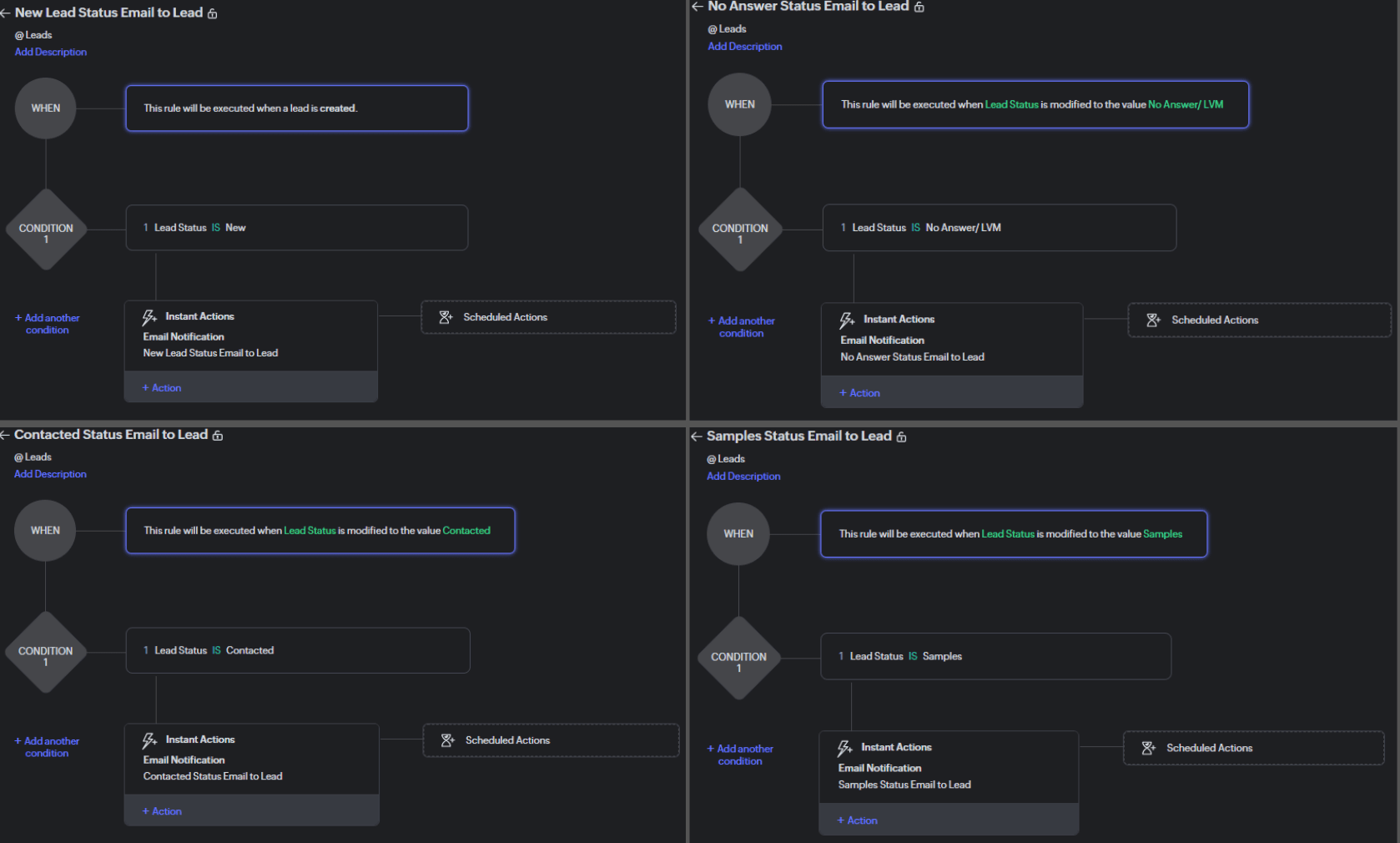Viewport: 1400px width, 843px height.
Task: Select the Instant Actions lightning icon in New Lead rule
Action: [150, 316]
